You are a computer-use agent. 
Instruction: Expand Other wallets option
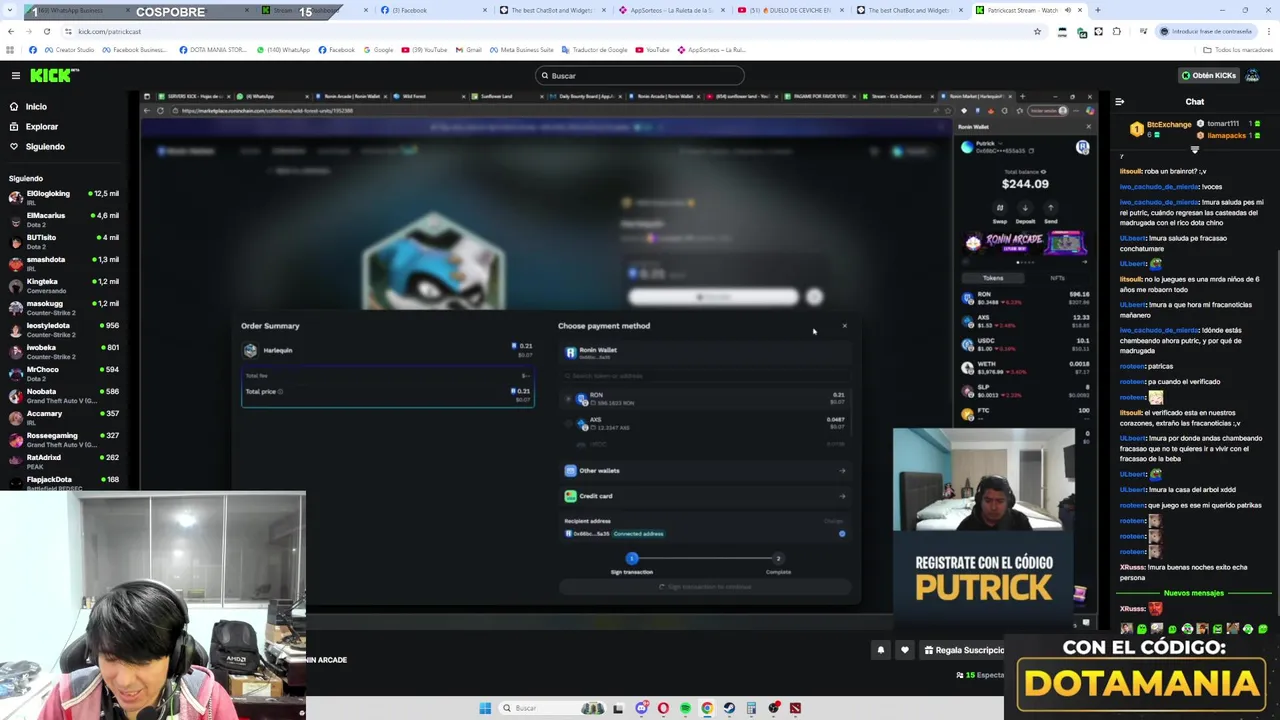(705, 470)
